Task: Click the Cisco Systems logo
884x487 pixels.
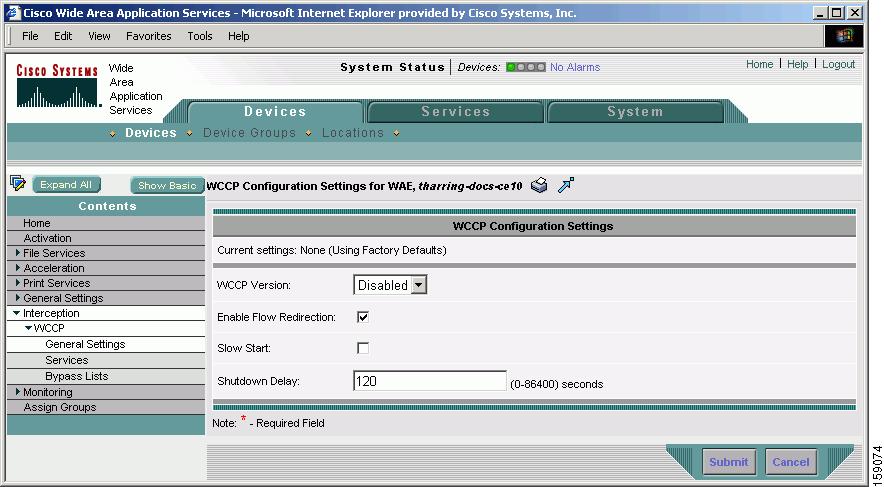Action: pyautogui.click(x=57, y=86)
